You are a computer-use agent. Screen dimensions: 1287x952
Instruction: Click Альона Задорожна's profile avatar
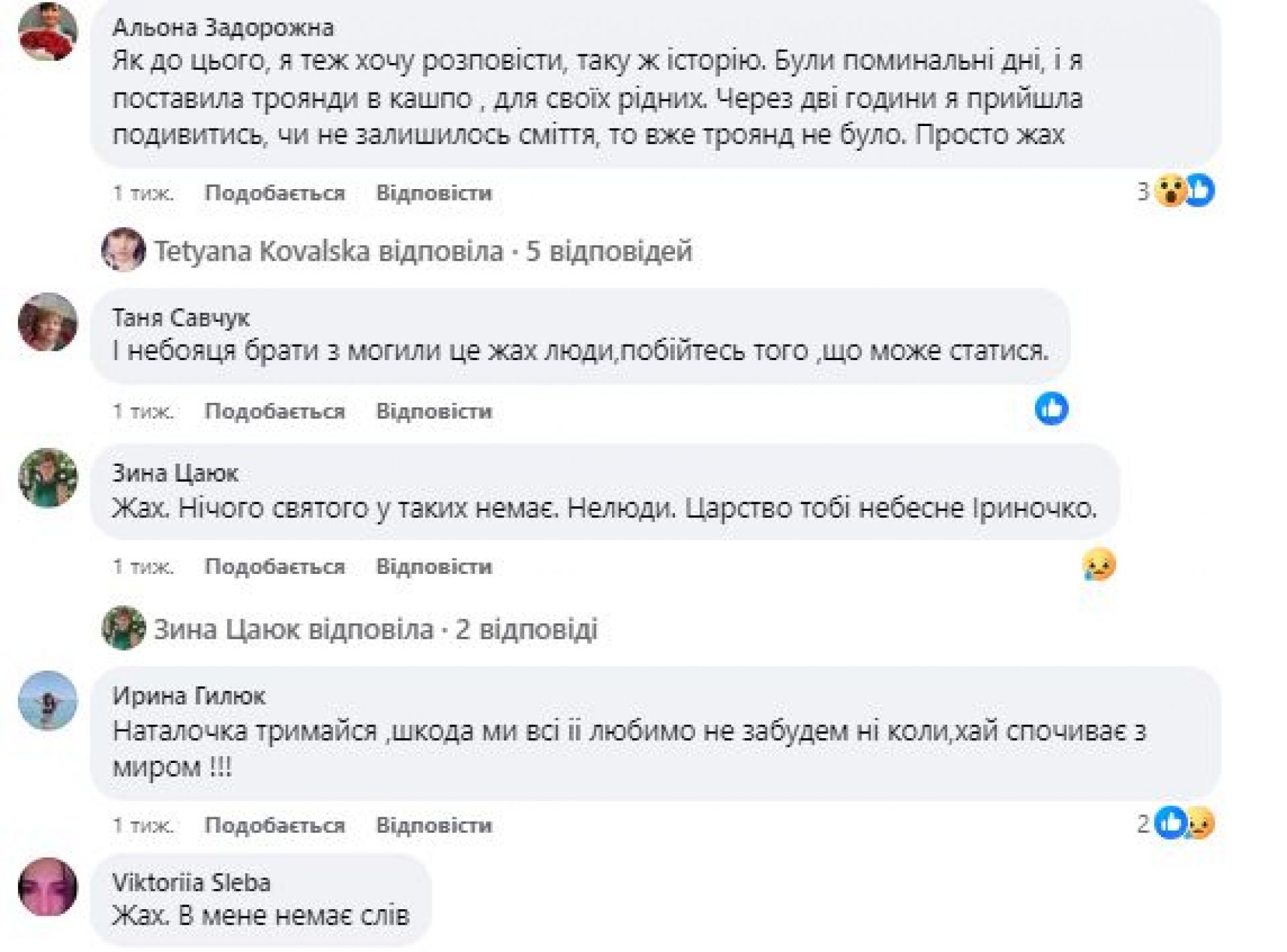[x=48, y=32]
